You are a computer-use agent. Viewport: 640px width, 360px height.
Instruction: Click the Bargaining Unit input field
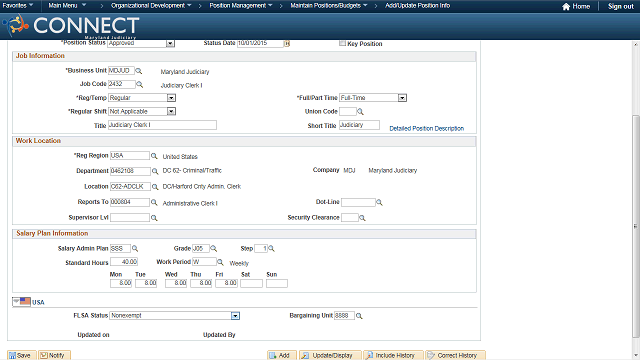(344, 316)
